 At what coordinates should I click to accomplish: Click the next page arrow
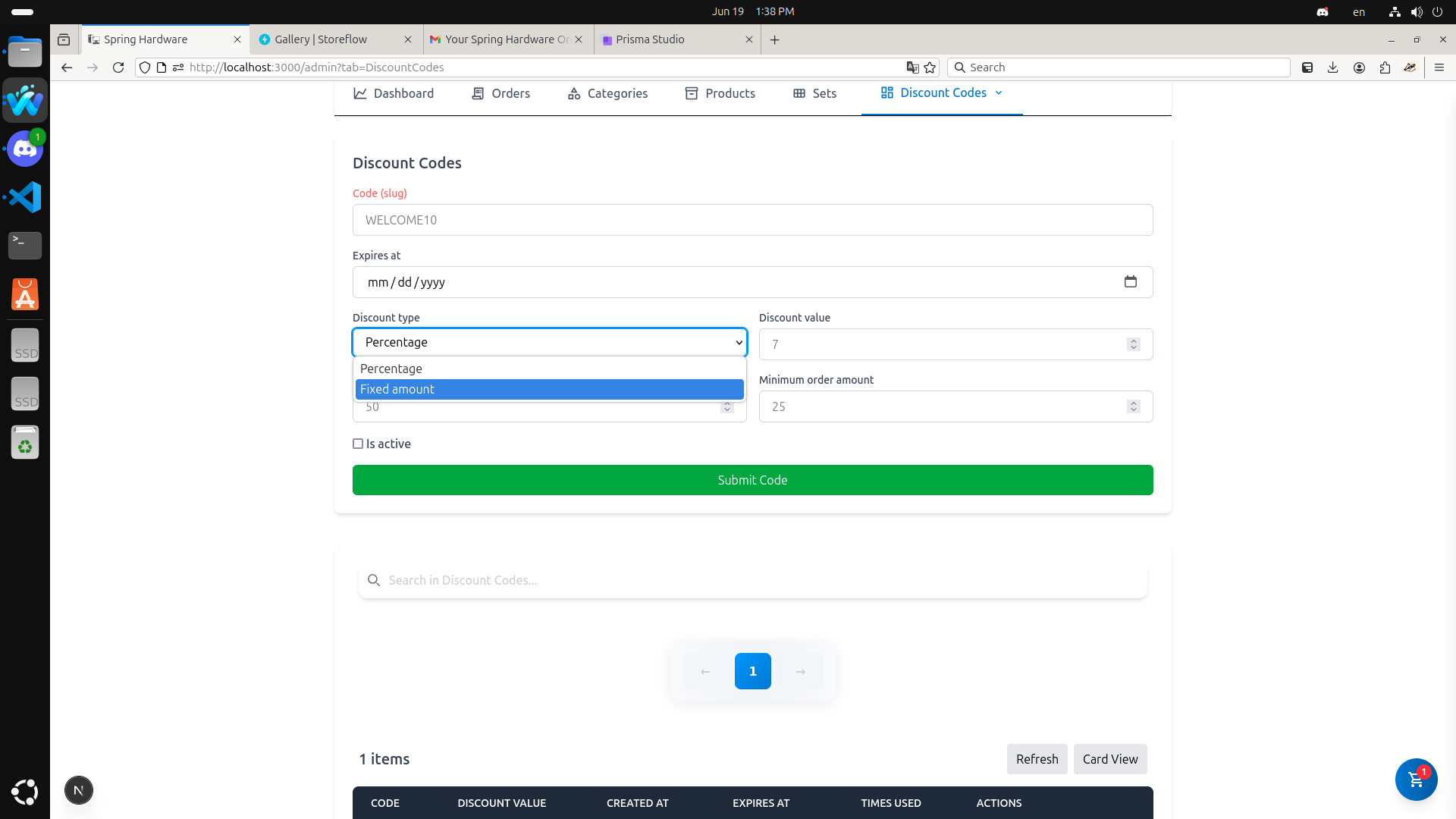coord(800,671)
